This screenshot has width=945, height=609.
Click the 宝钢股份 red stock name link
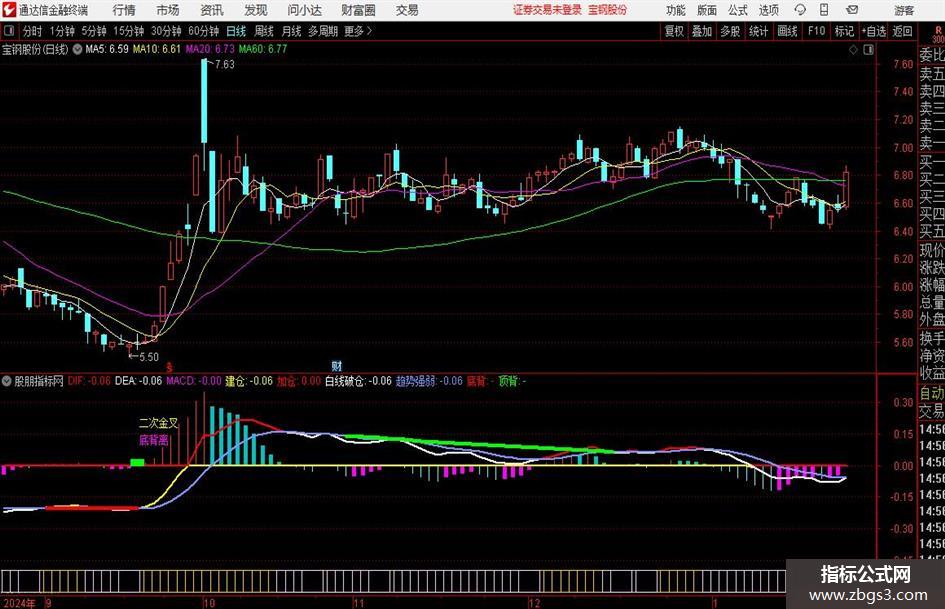click(x=608, y=10)
